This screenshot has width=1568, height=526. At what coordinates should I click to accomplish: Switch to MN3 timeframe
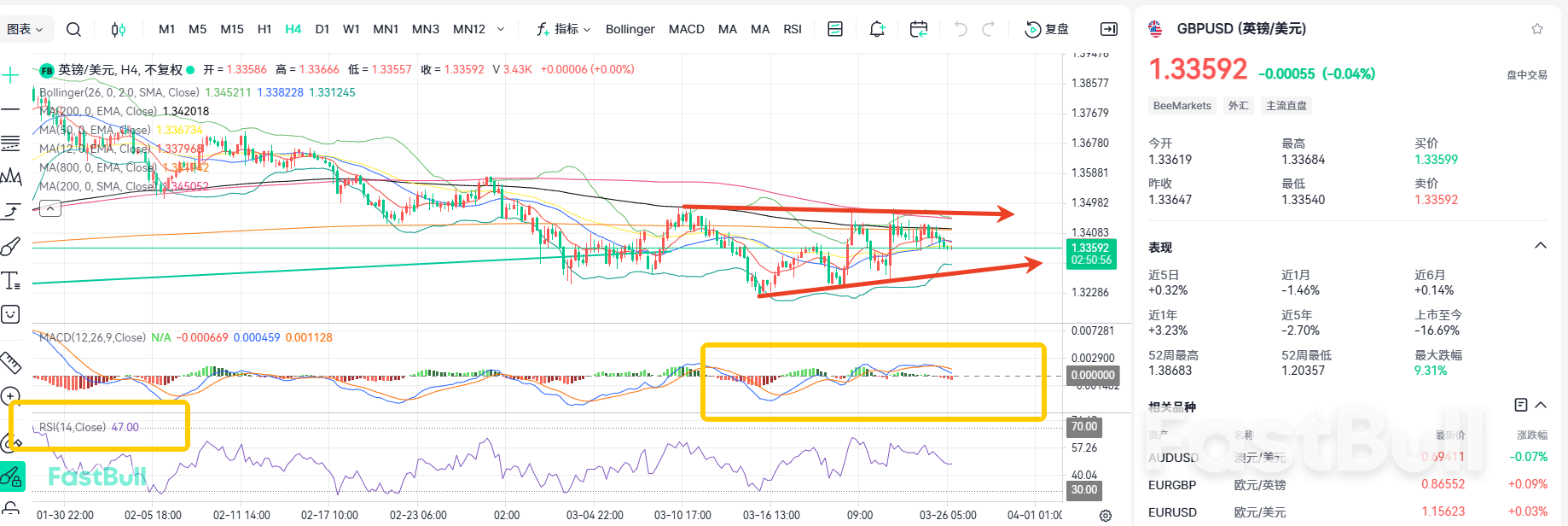(426, 29)
